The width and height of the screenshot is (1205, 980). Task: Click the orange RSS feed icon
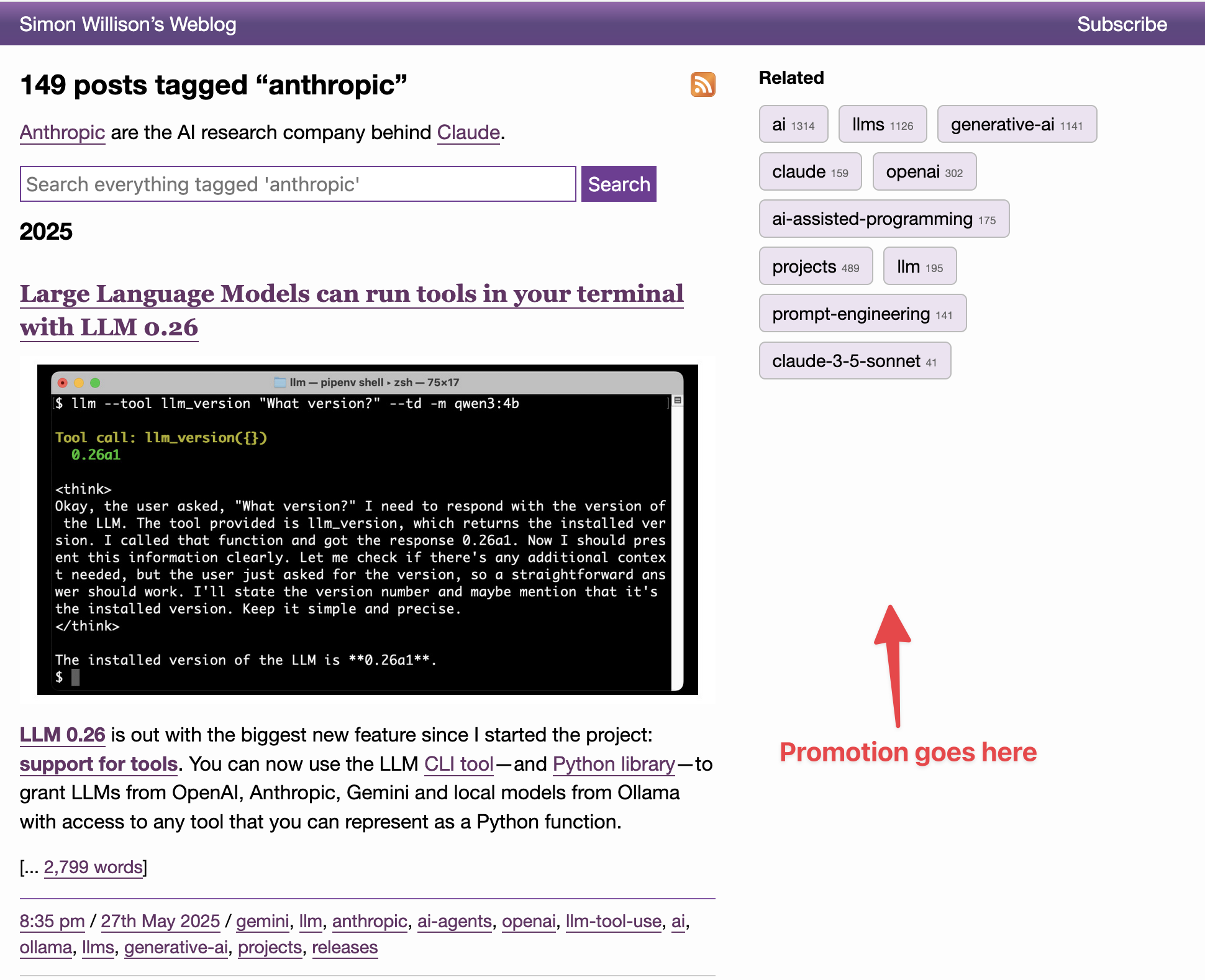(x=703, y=84)
